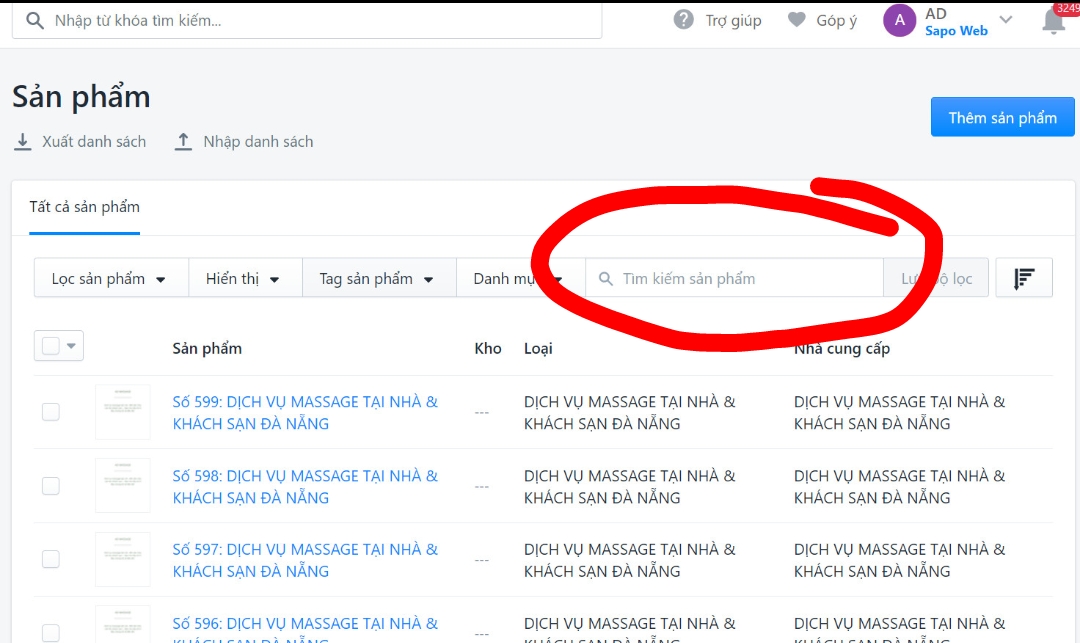Open the Lọc sản phẩm filter dropdown
The width and height of the screenshot is (1080, 643).
coord(110,278)
